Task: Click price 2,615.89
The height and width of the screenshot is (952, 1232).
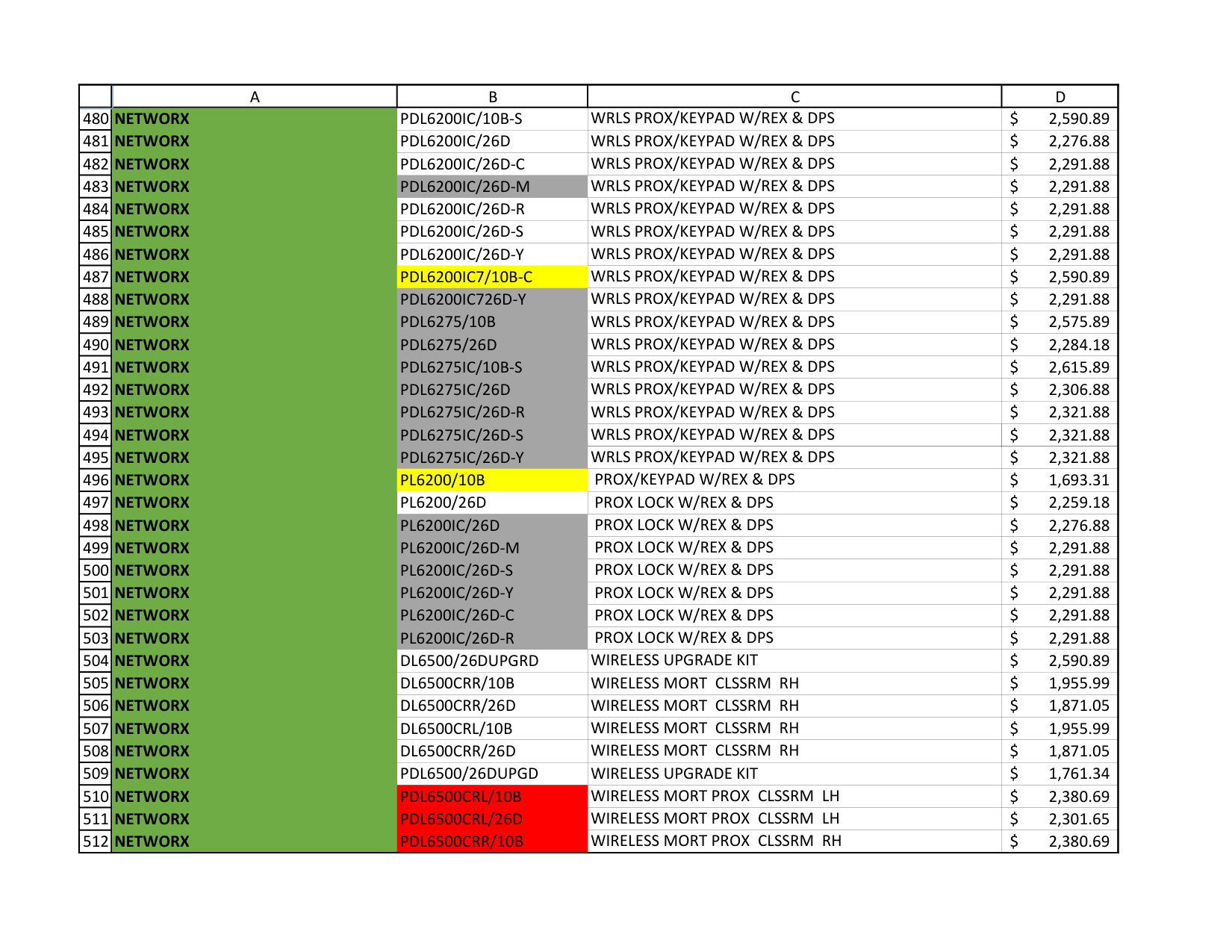Action: pos(1060,367)
